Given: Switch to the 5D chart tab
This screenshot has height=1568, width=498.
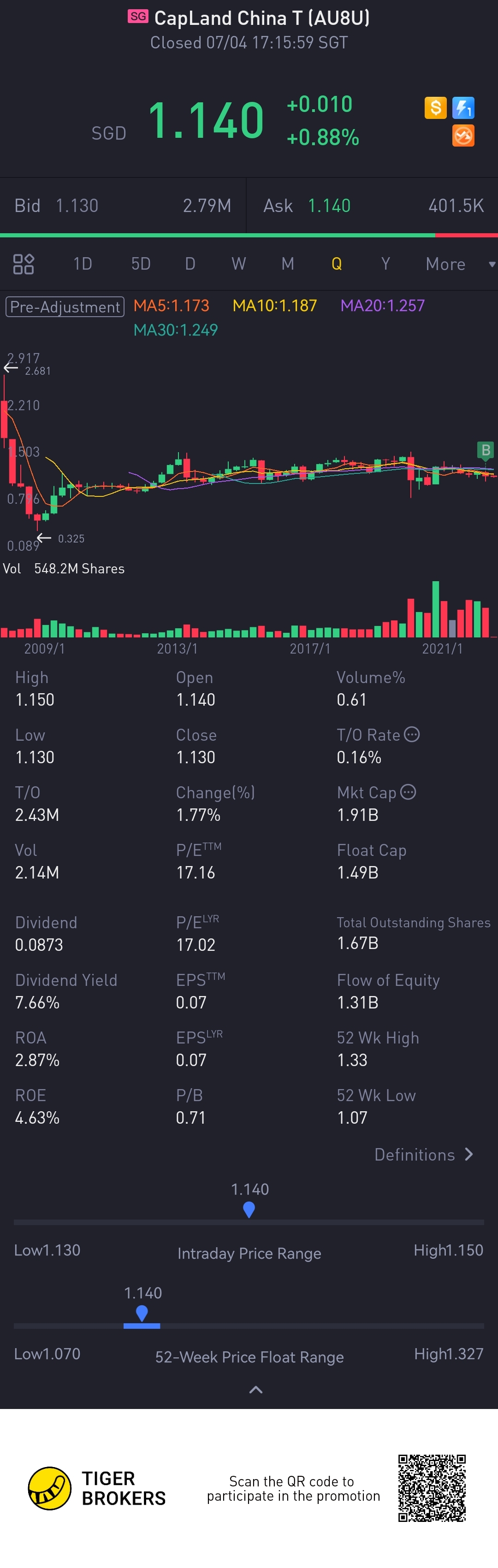Looking at the screenshot, I should 141,264.
